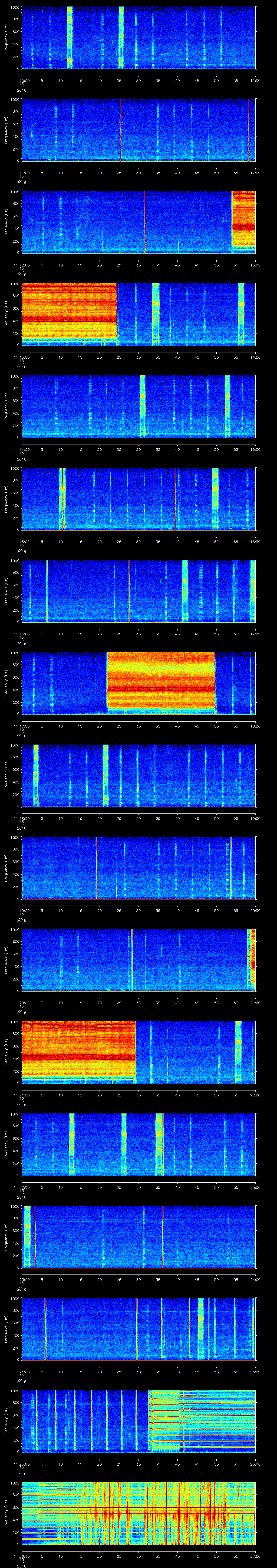Open the spectrogram panel starting at 11:18:00
Viewport: 277px width, 1568px height.
139,775
